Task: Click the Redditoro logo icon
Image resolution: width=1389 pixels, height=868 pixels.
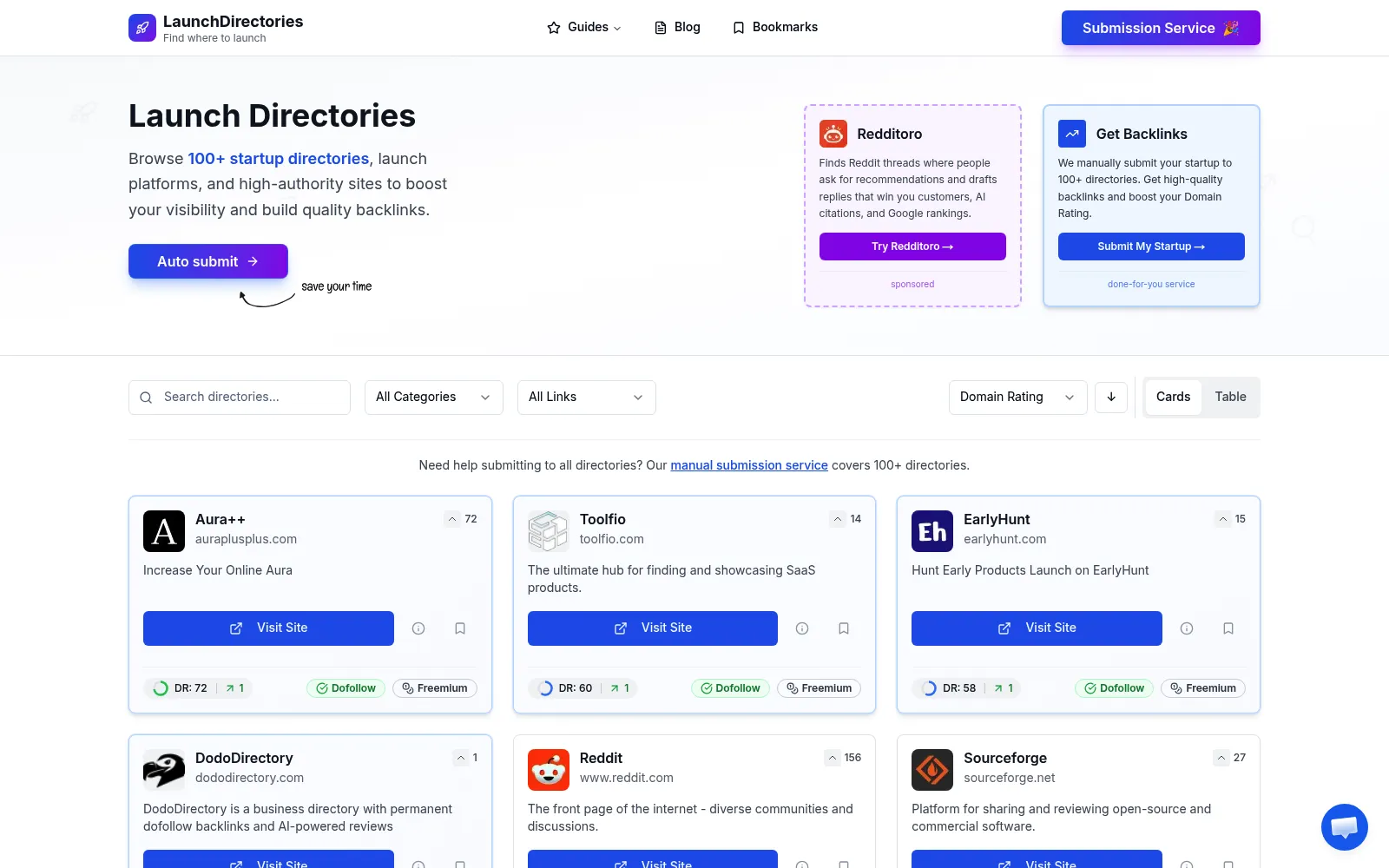Action: (833, 134)
